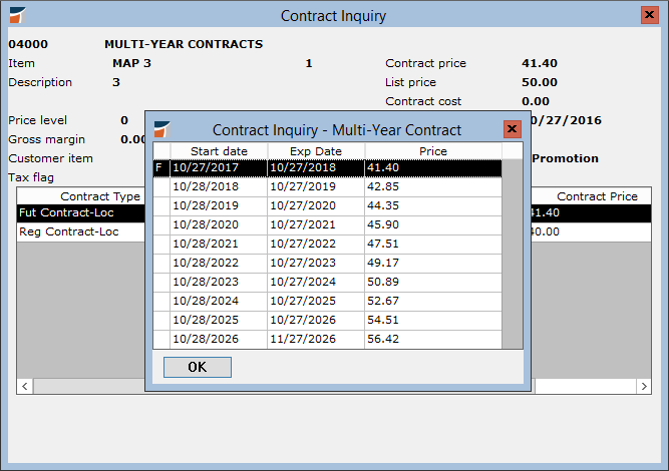Click the Start date column header

pos(217,151)
